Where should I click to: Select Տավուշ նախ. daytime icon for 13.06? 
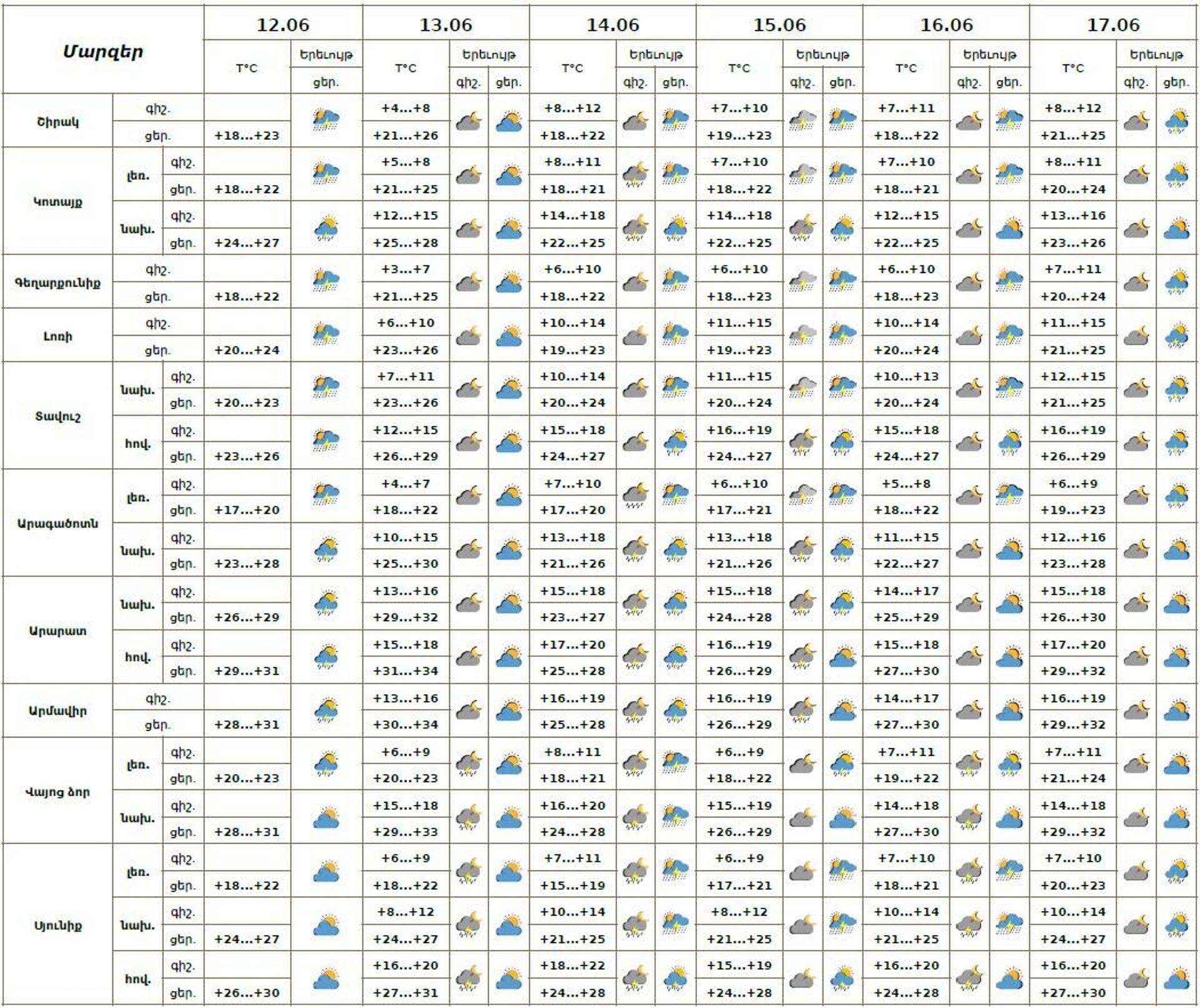(509, 389)
